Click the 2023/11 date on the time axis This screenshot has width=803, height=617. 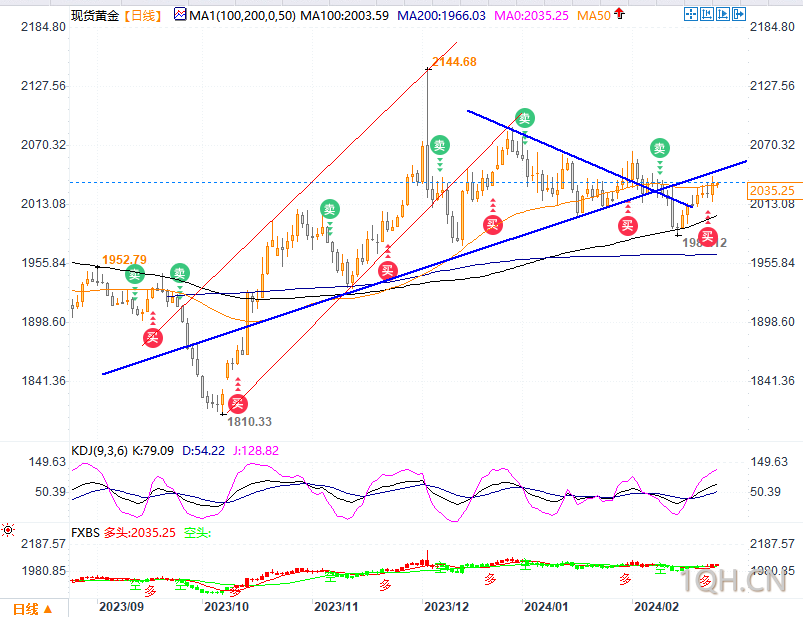336,607
